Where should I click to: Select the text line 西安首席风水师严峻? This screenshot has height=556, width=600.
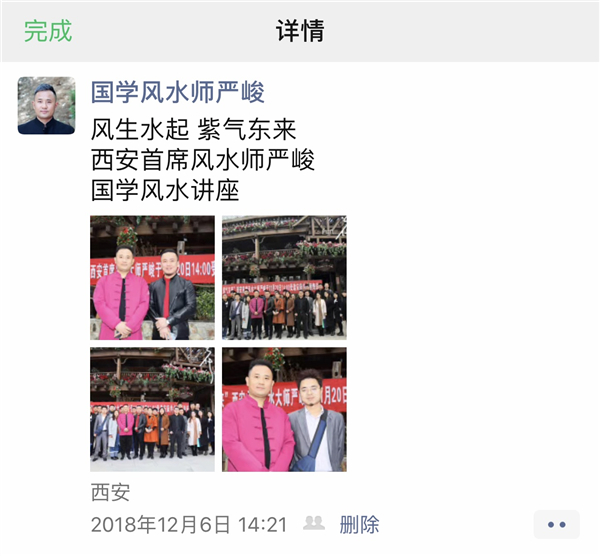click(203, 160)
